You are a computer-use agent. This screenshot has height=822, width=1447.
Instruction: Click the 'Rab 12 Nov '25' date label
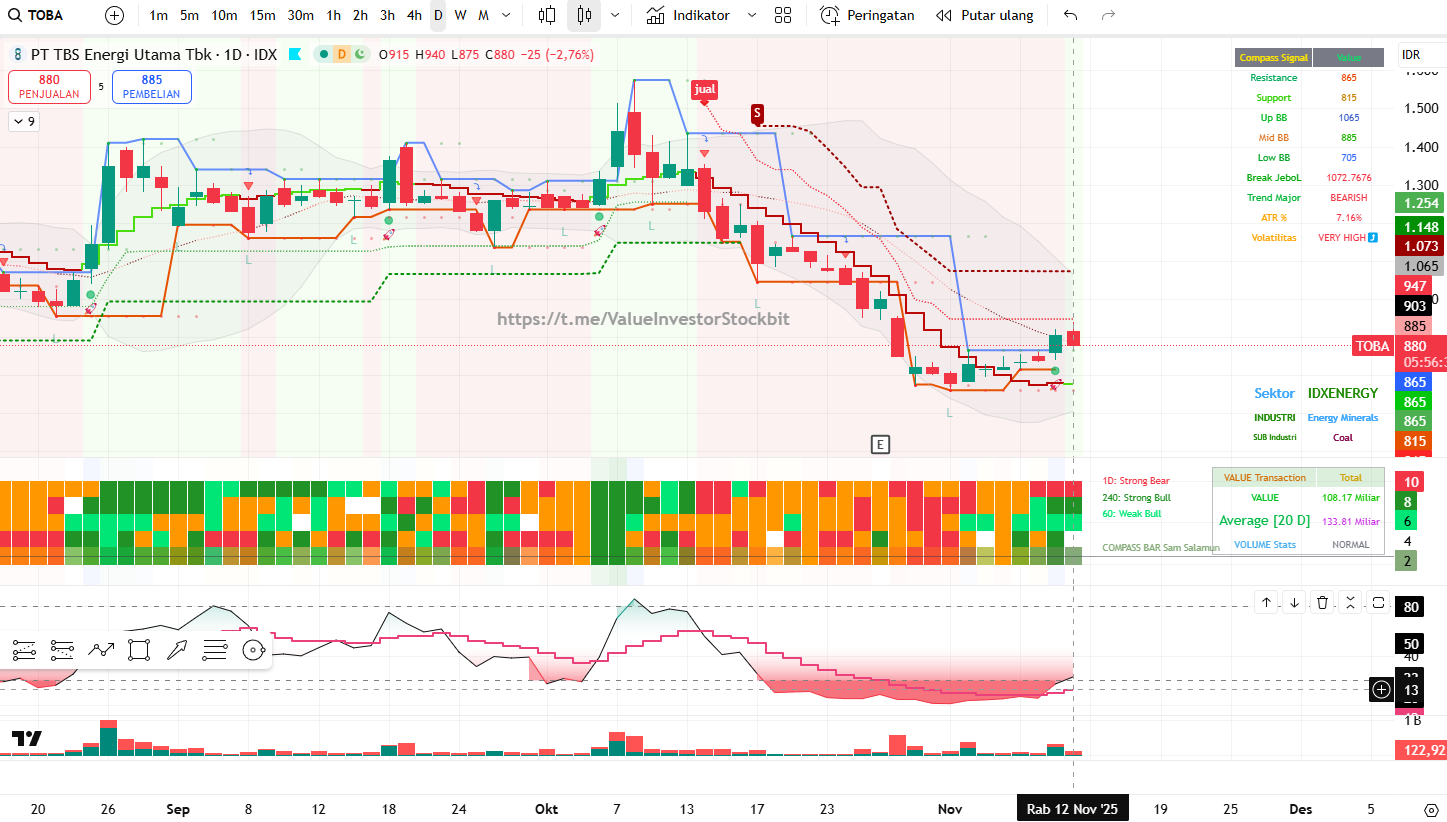point(1072,809)
